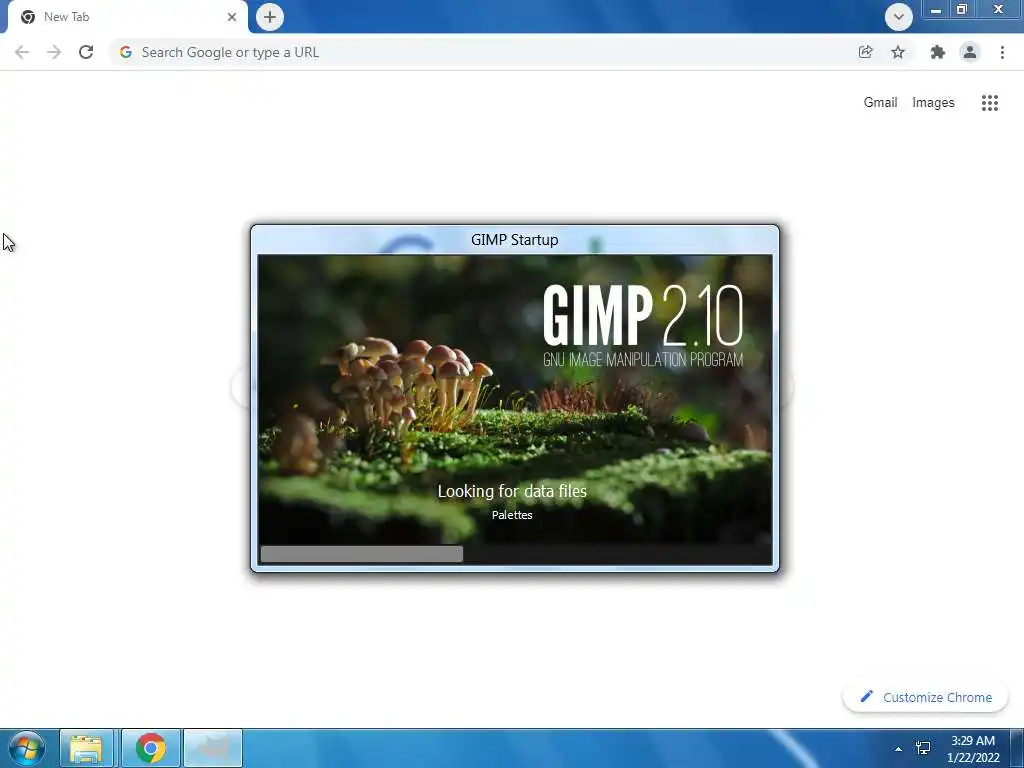Open a new tab with the plus button
The image size is (1024, 768).
tap(270, 17)
